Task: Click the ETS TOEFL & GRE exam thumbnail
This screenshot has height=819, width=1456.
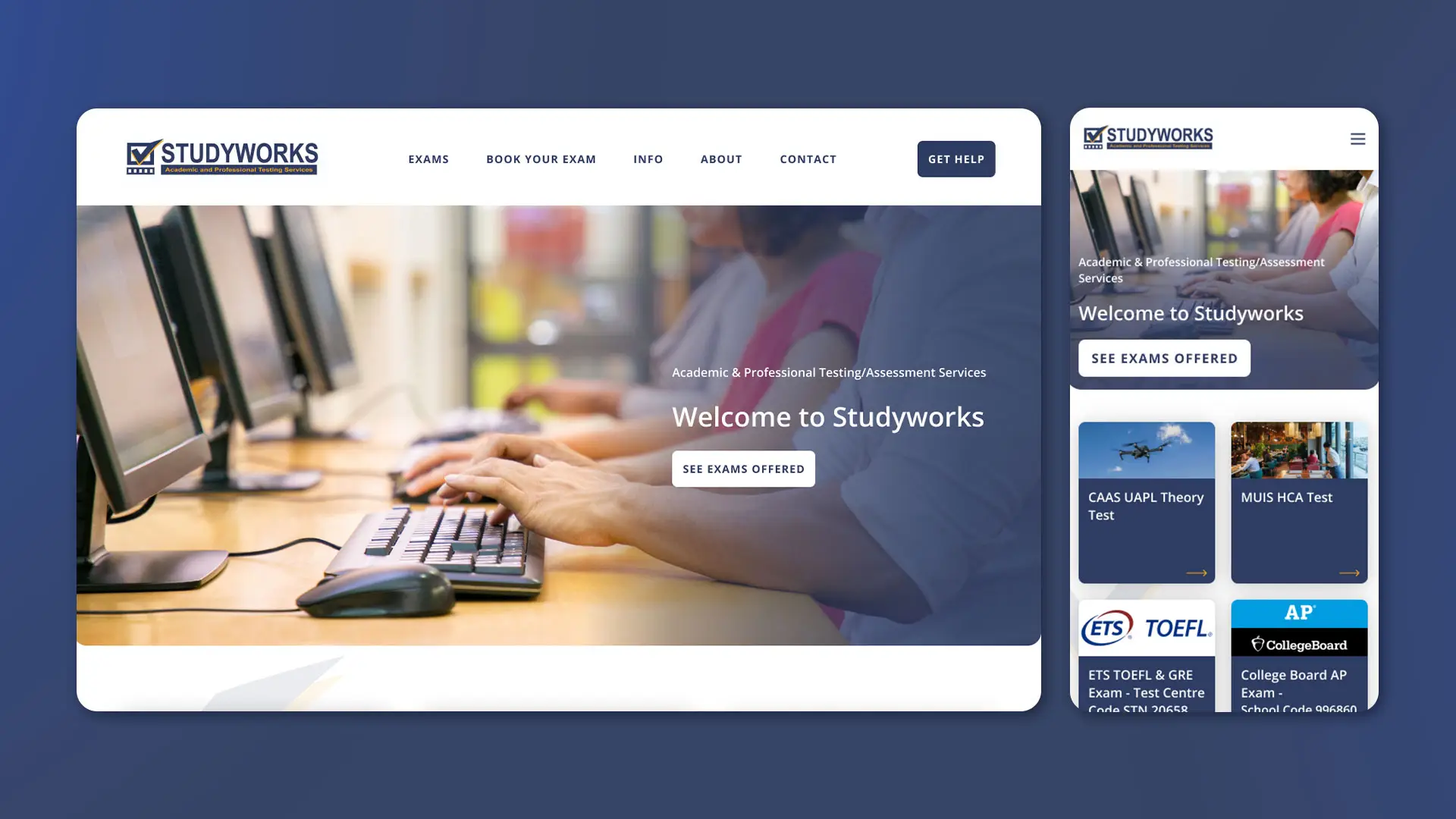Action: pyautogui.click(x=1146, y=655)
